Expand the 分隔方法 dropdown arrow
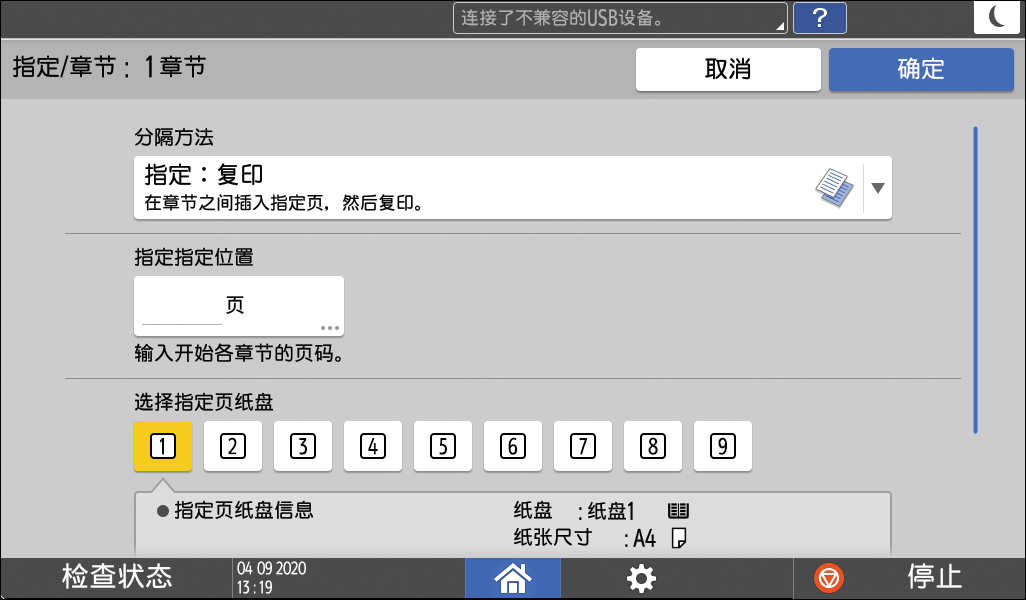Viewport: 1026px width, 600px height. (876, 187)
